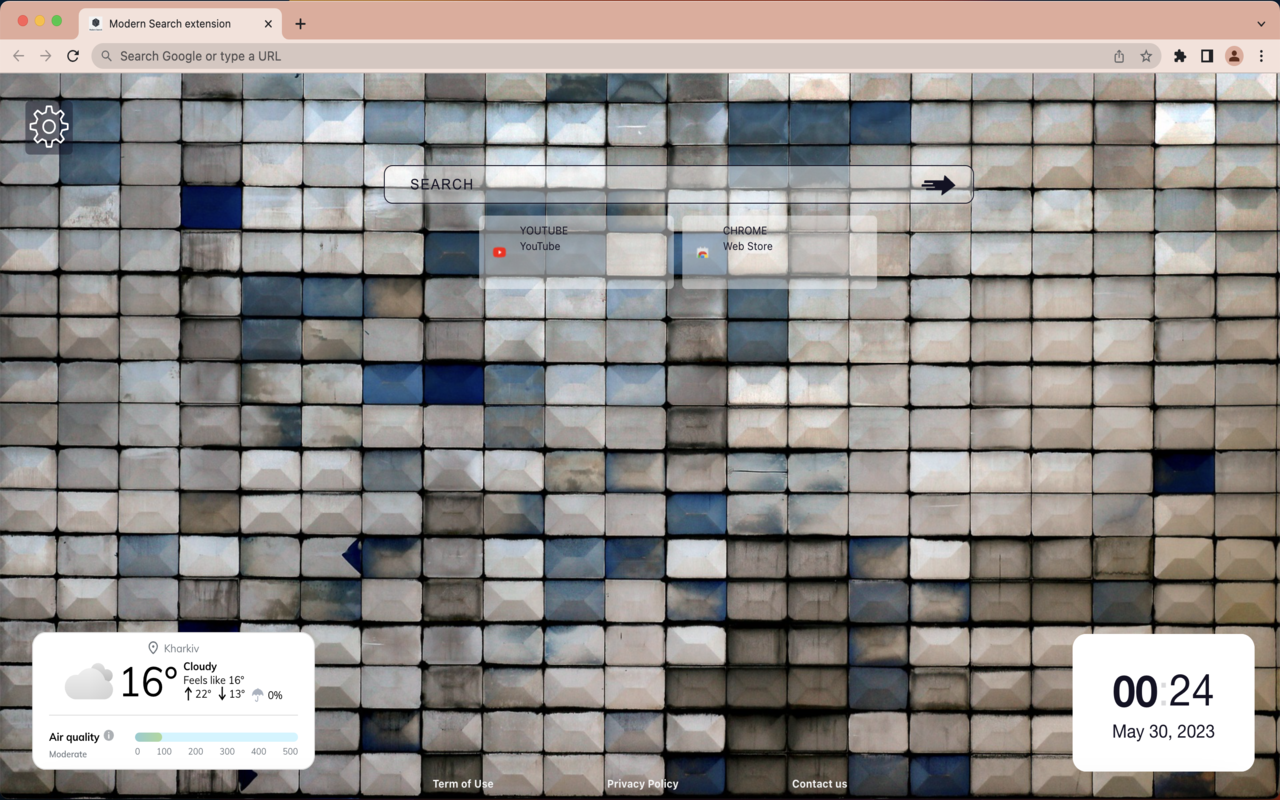The height and width of the screenshot is (800, 1280).
Task: Click the 16° temperature reading
Action: [x=149, y=683]
